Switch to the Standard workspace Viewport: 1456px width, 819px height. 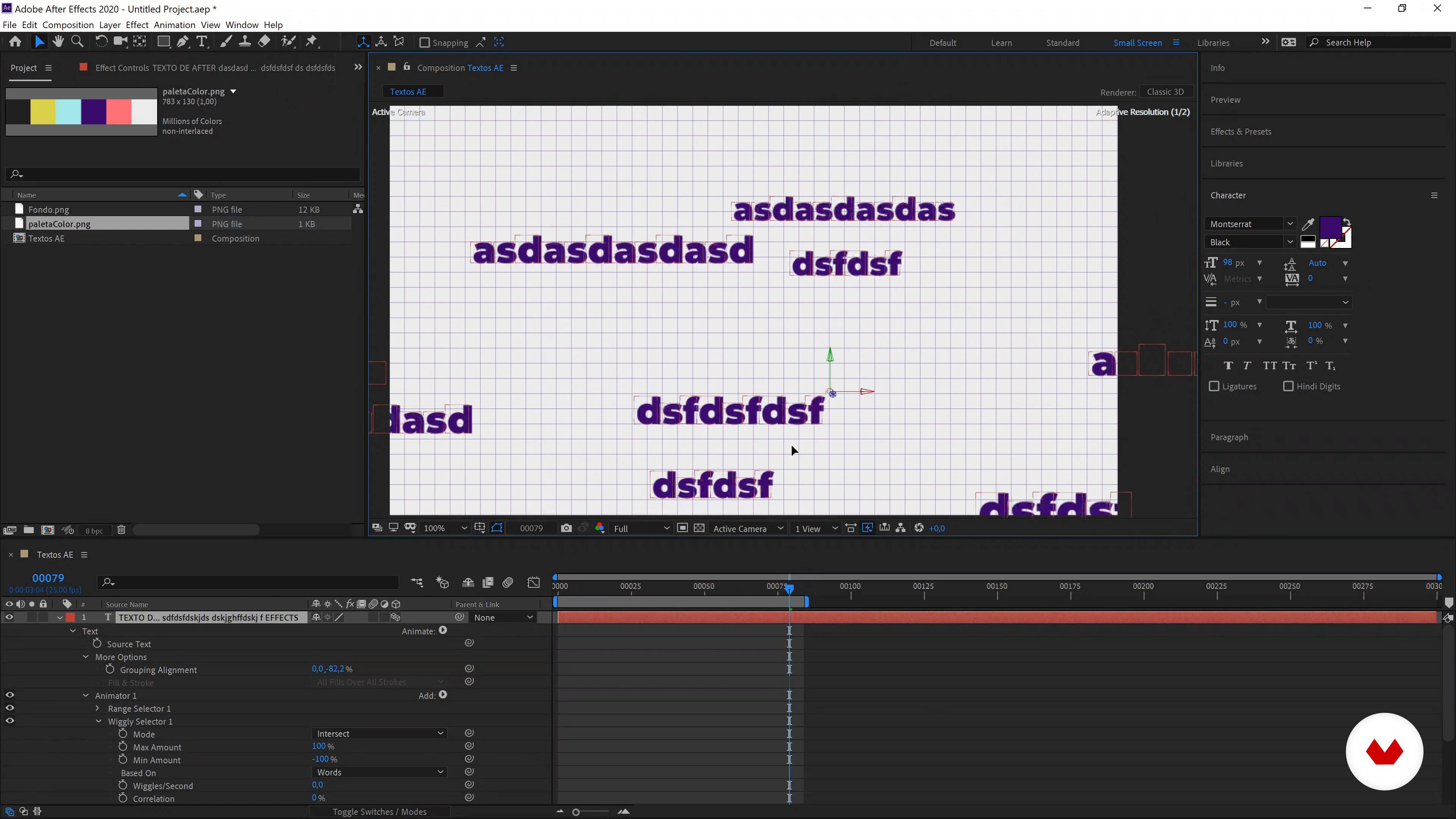click(1062, 42)
